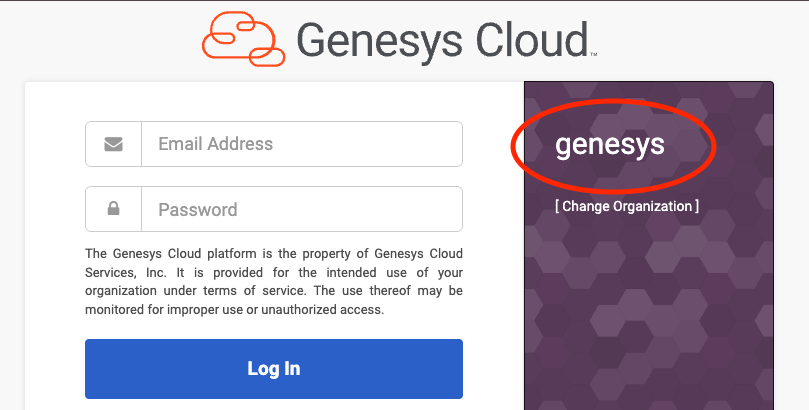
Task: Select the genesys organization name
Action: coord(609,145)
